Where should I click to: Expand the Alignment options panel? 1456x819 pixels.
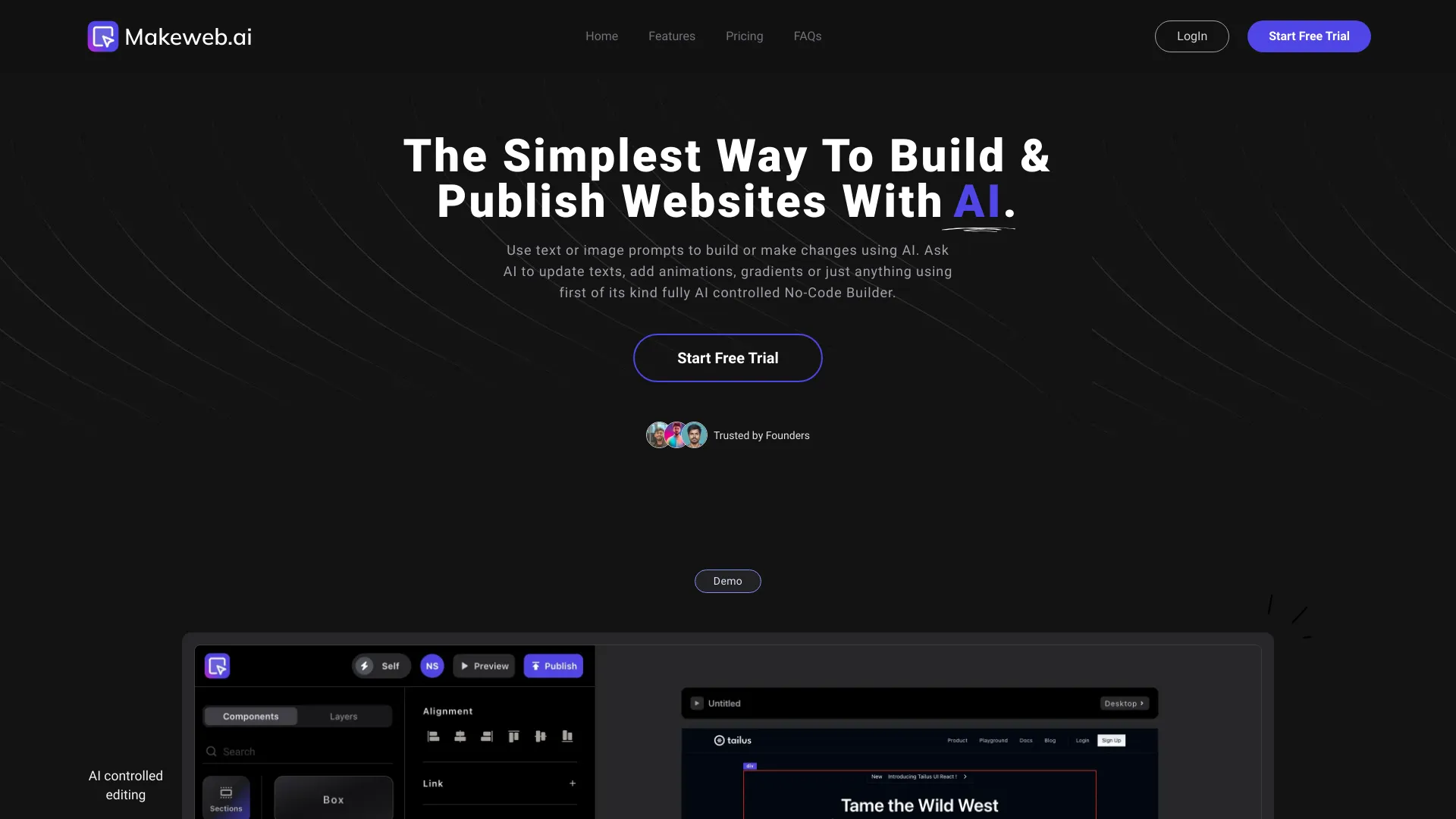(447, 710)
